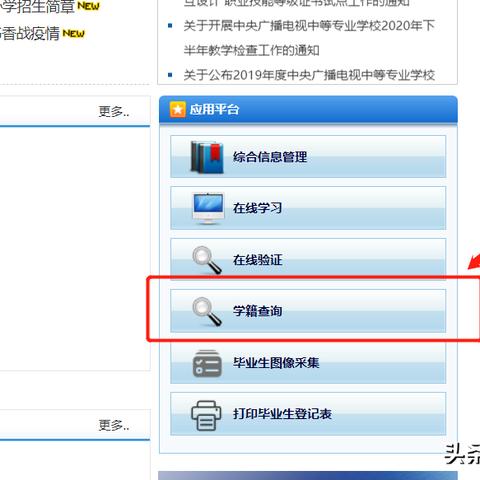480x480 pixels.
Task: Open notice 关于公布2019年度中央广播电视中等专业学校
Action: tap(309, 75)
